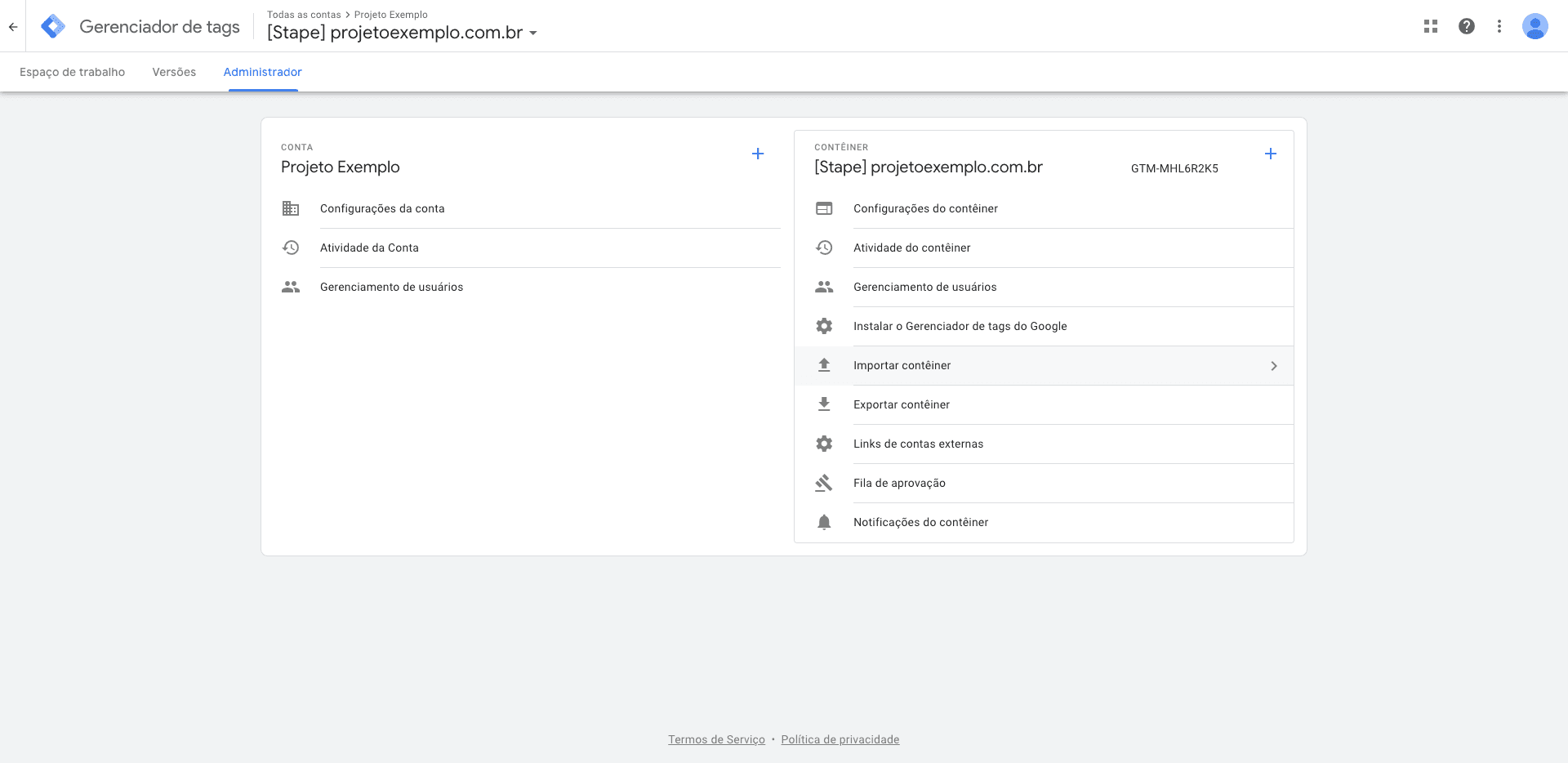This screenshot has height=763, width=1568.
Task: Click the download icon for Exportar contêiner
Action: 824,404
